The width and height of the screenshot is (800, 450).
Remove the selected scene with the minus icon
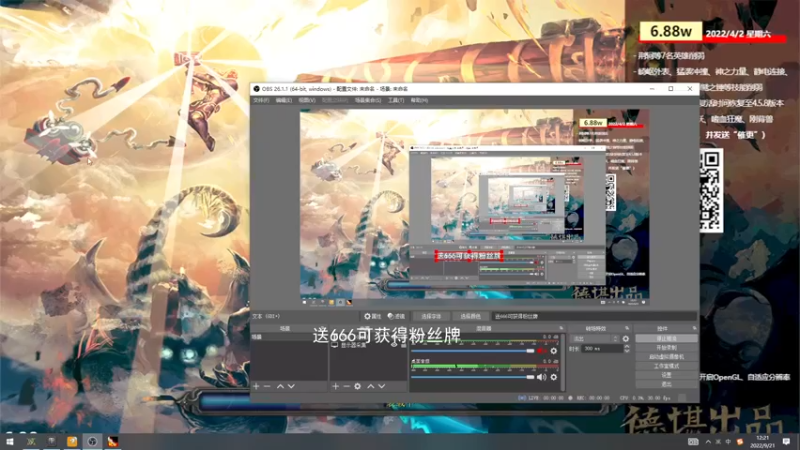(x=267, y=386)
